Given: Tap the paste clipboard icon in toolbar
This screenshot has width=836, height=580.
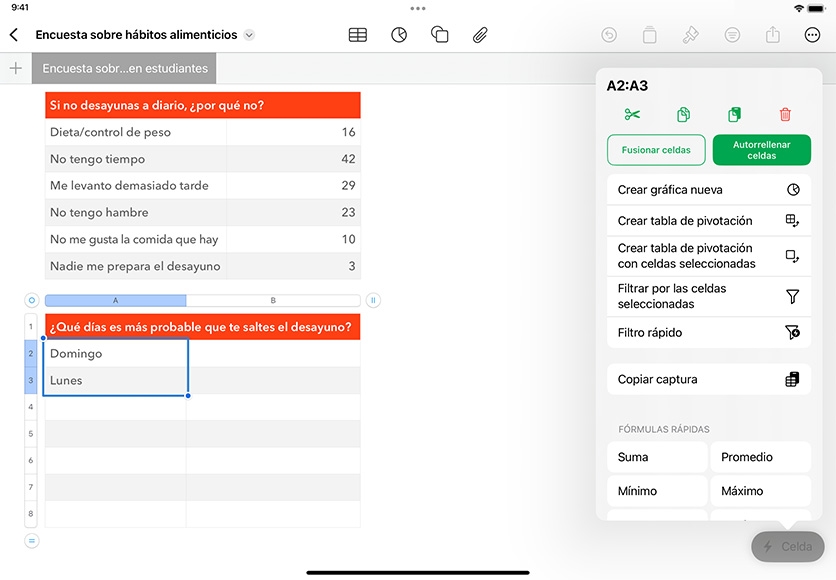Looking at the screenshot, I should click(649, 35).
